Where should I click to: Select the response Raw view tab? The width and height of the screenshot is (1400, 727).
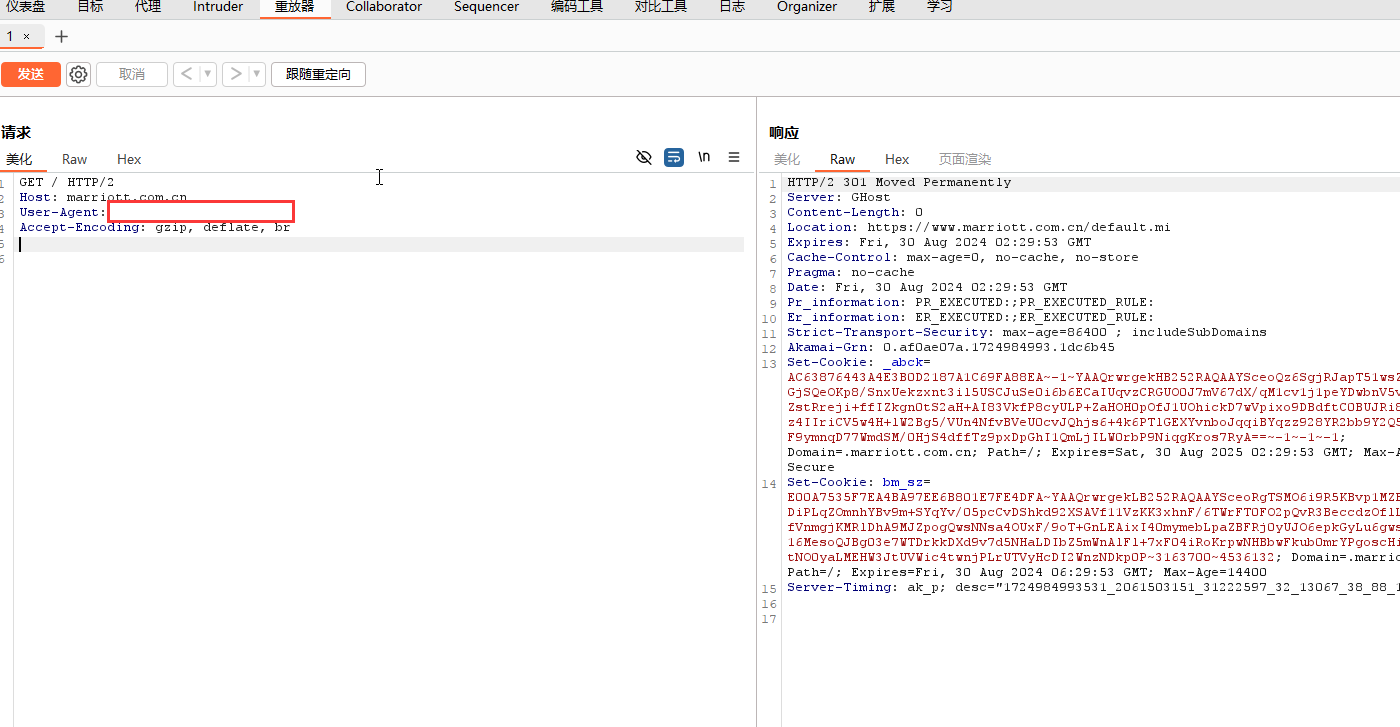tap(843, 159)
